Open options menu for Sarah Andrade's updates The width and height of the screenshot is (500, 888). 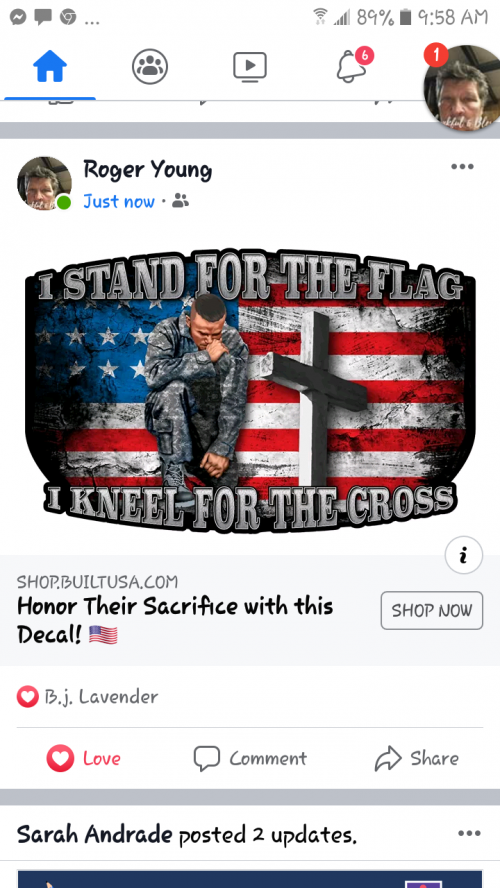tap(469, 833)
